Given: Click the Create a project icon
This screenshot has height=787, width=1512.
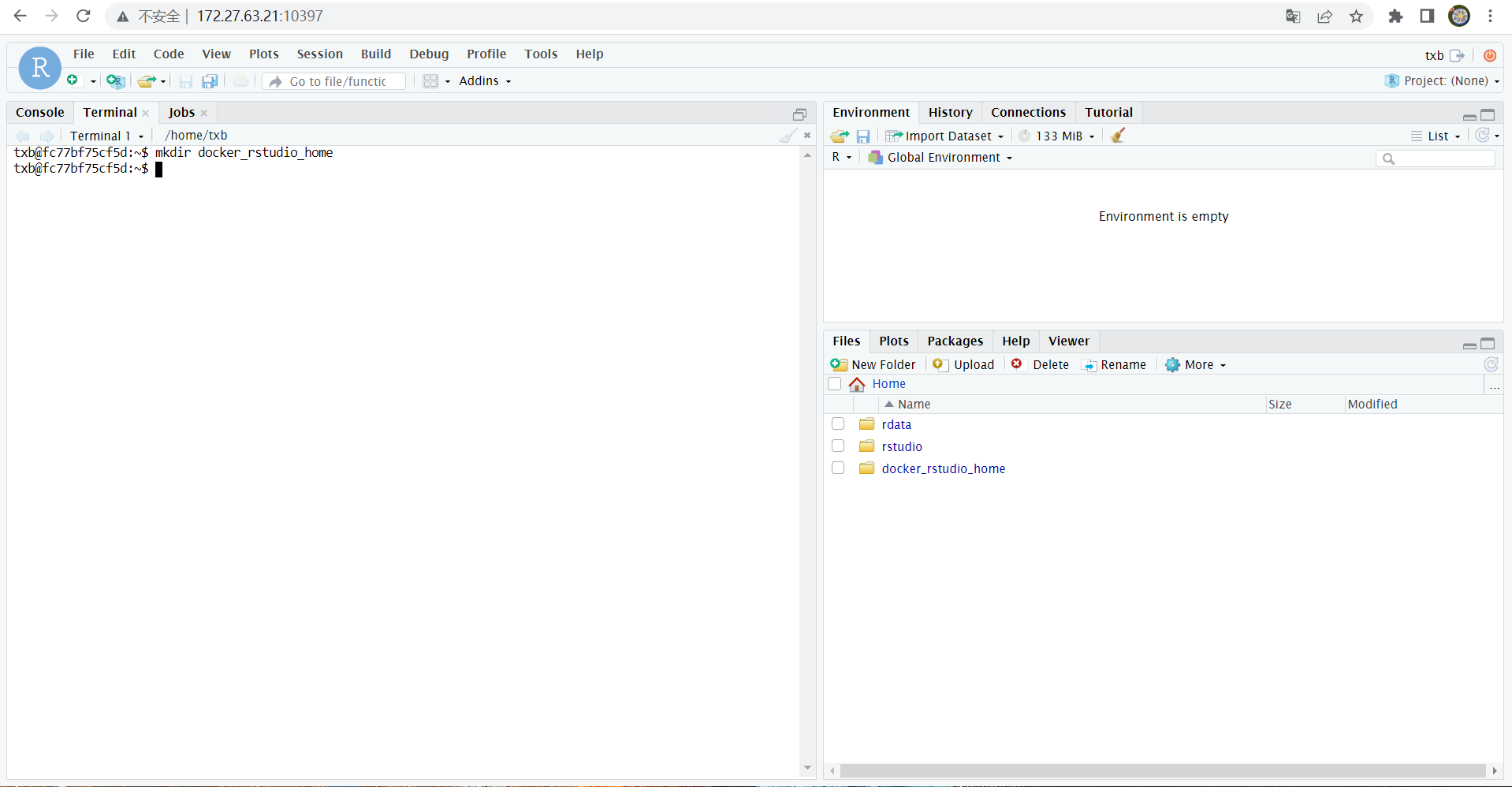Looking at the screenshot, I should click(x=115, y=81).
